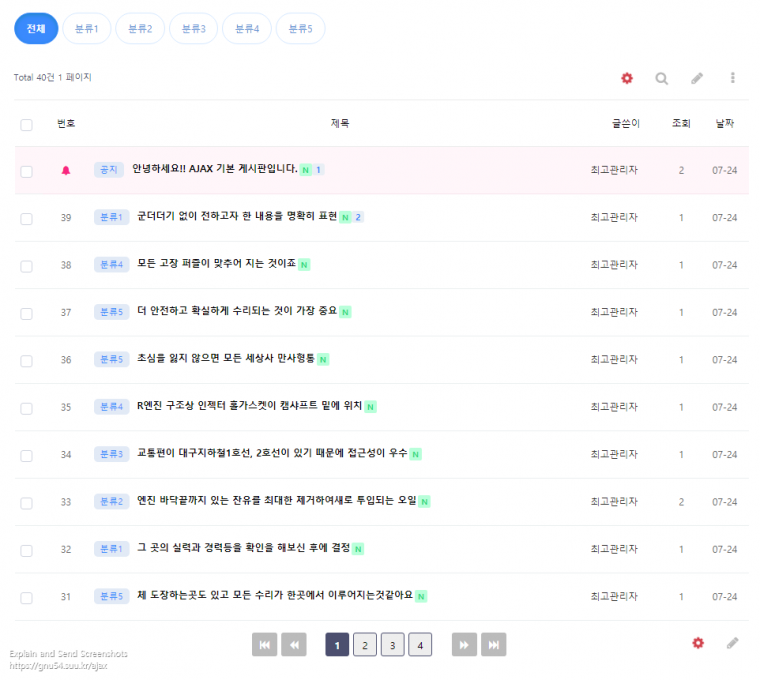760x680 pixels.
Task: Open post '더 안전하고 확실하게 수리되는 것이 가장 중요'
Action: (x=237, y=311)
